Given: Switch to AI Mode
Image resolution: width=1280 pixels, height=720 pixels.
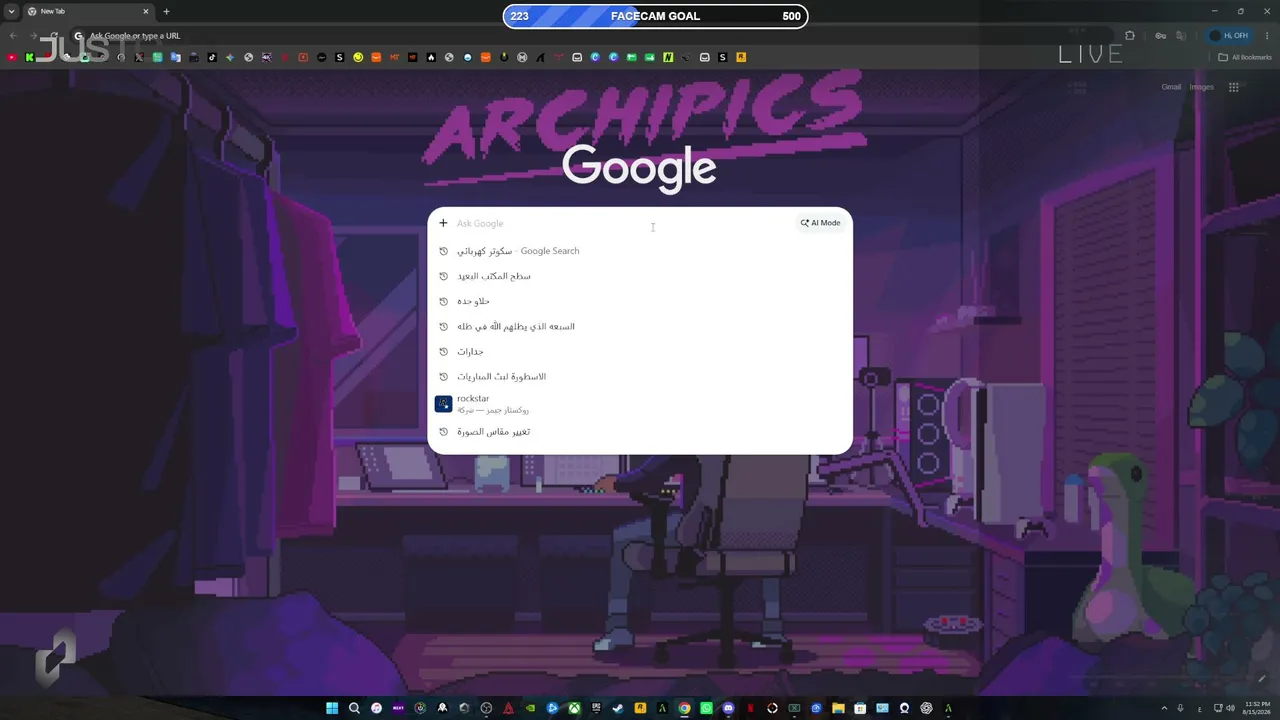Looking at the screenshot, I should coord(820,223).
